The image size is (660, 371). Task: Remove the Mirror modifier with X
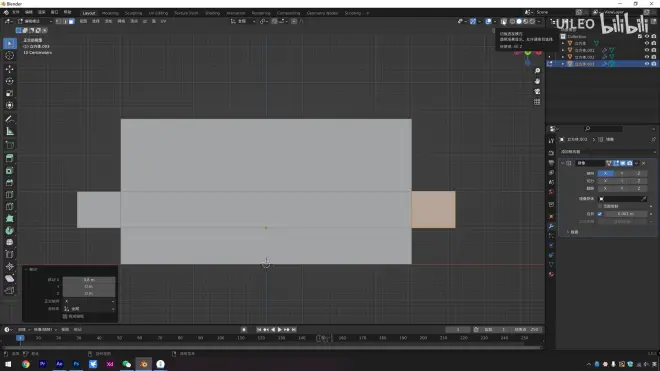click(644, 163)
